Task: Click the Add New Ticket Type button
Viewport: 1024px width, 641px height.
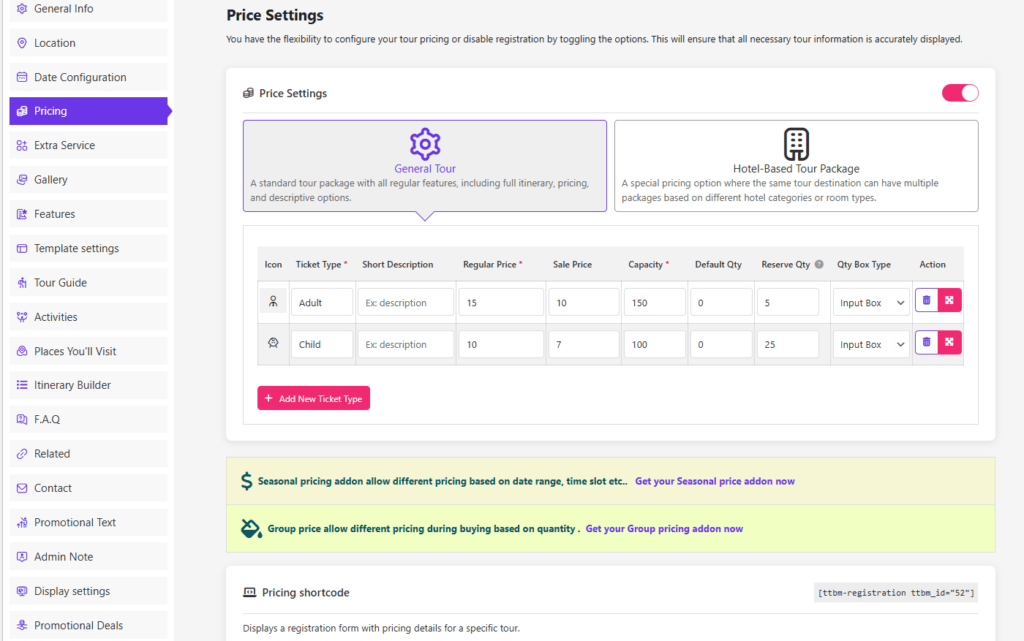Action: tap(313, 398)
